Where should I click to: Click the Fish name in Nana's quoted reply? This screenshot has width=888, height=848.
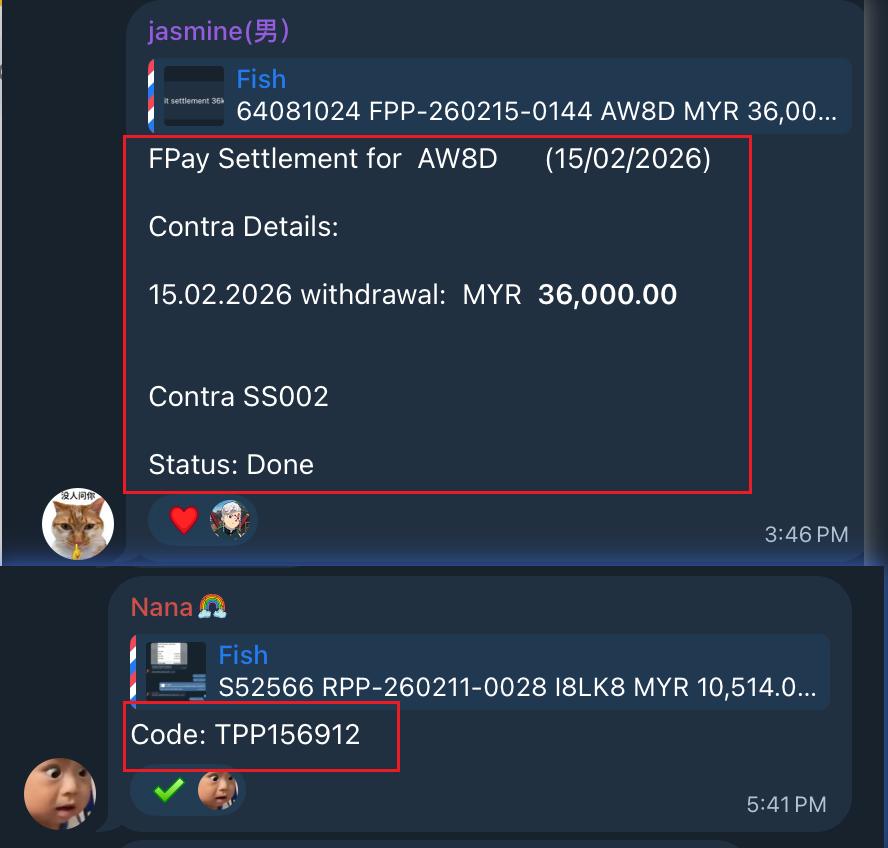[x=243, y=655]
